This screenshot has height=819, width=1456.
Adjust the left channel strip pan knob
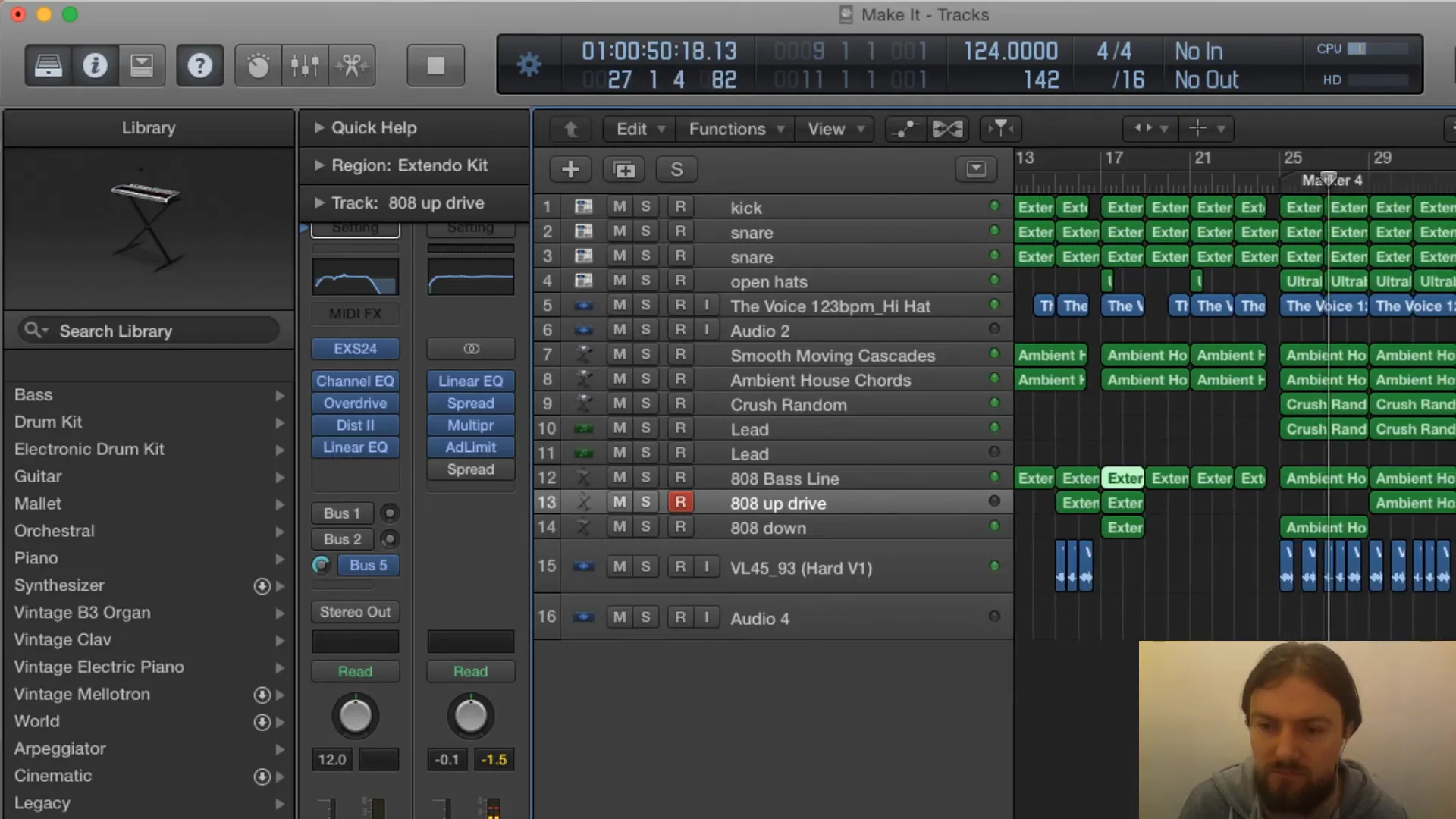tap(355, 716)
